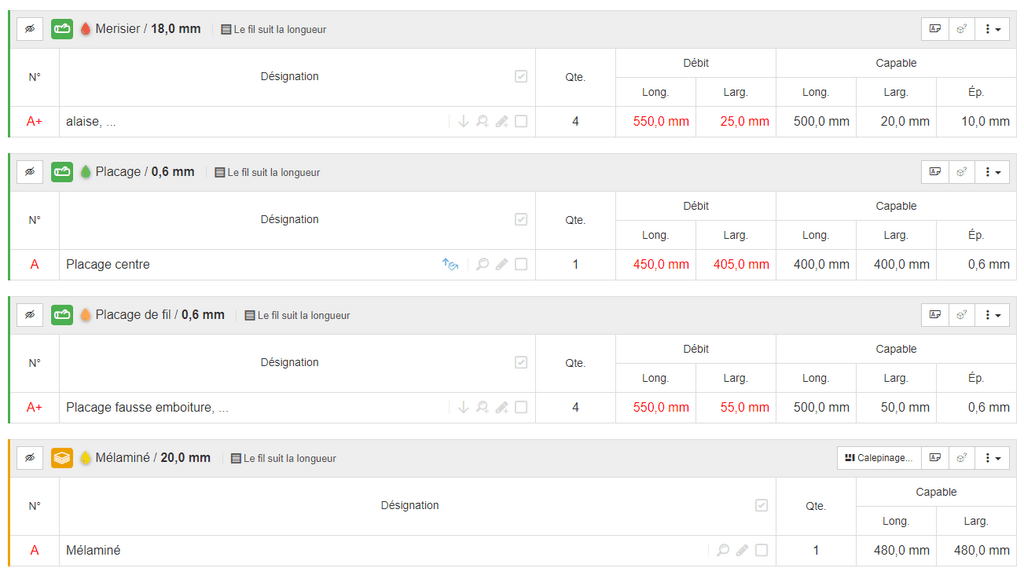The image size is (1024, 579).
Task: Click the red drop color for Merisier
Action: click(x=85, y=29)
